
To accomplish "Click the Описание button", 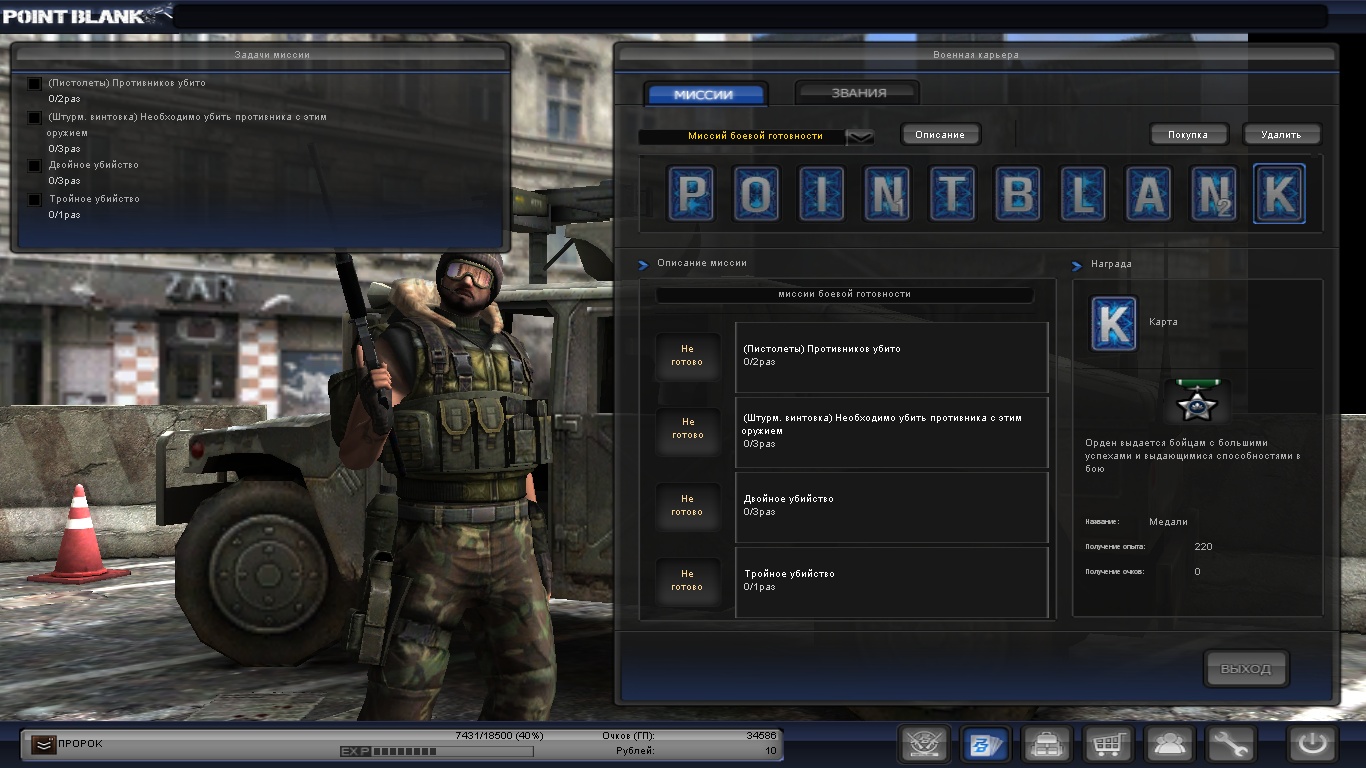I will [940, 134].
